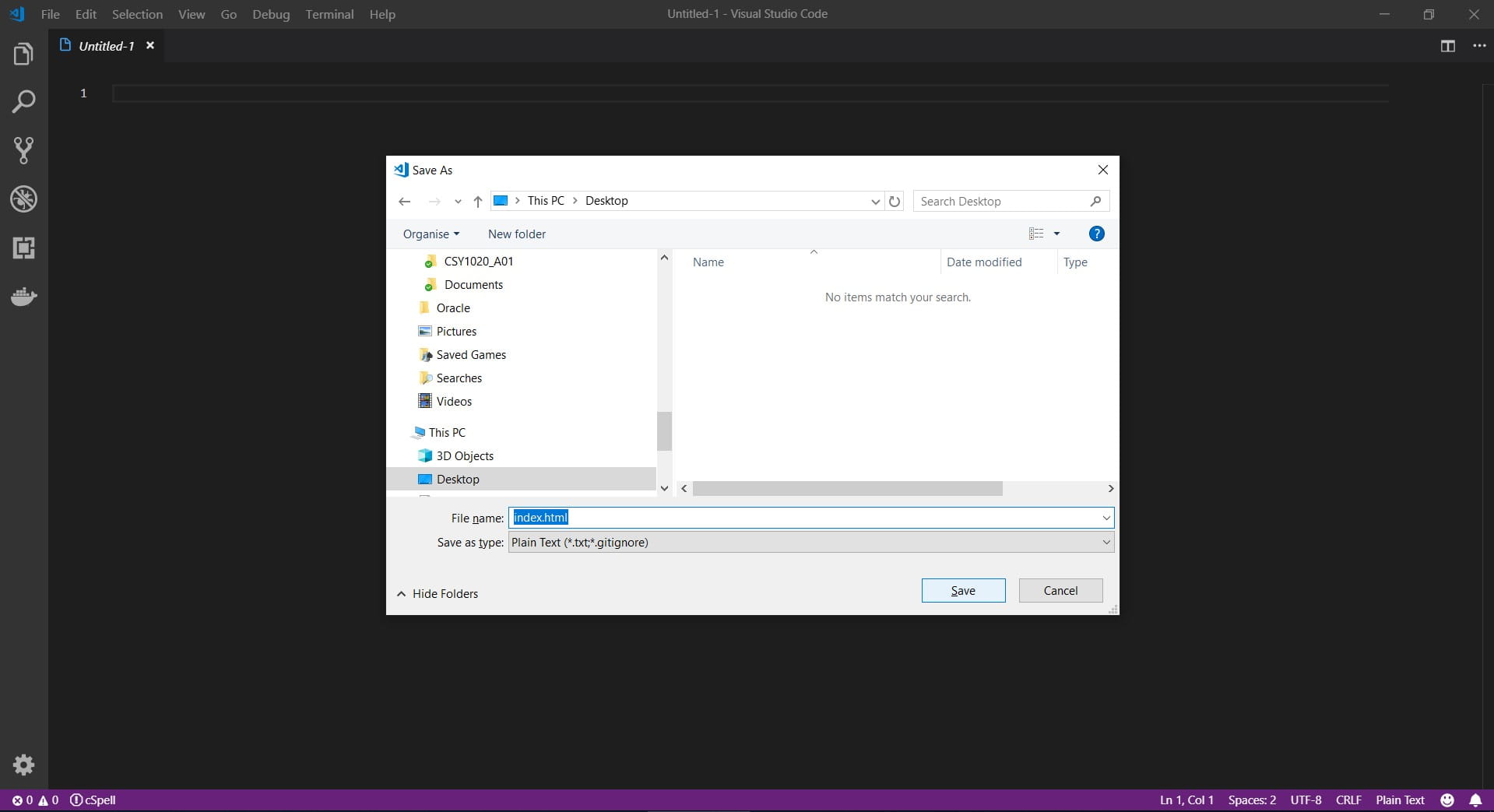Open the Debug menu

271,14
